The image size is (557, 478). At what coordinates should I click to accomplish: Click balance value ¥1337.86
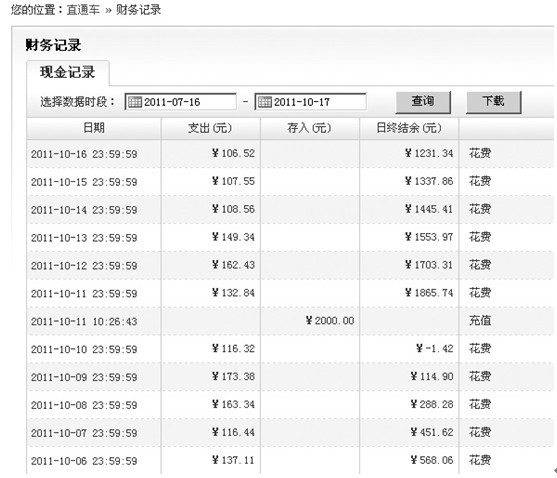click(429, 181)
